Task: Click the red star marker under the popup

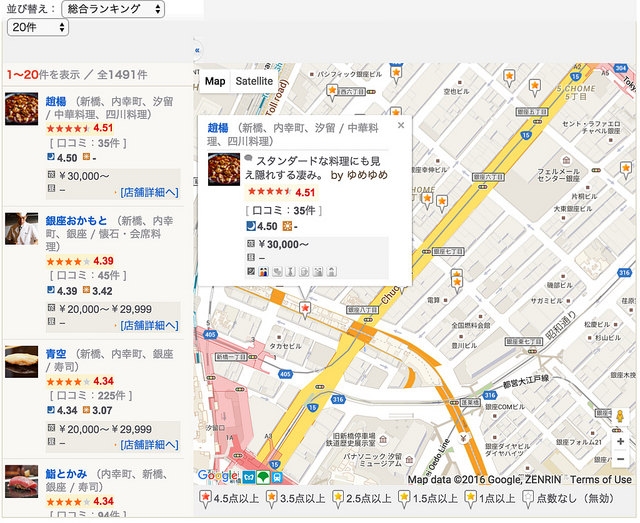Action: coord(304,309)
